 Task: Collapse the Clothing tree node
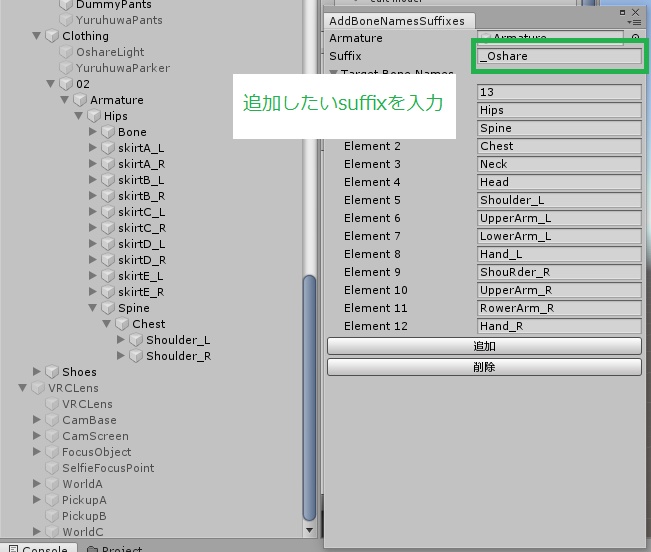37,36
